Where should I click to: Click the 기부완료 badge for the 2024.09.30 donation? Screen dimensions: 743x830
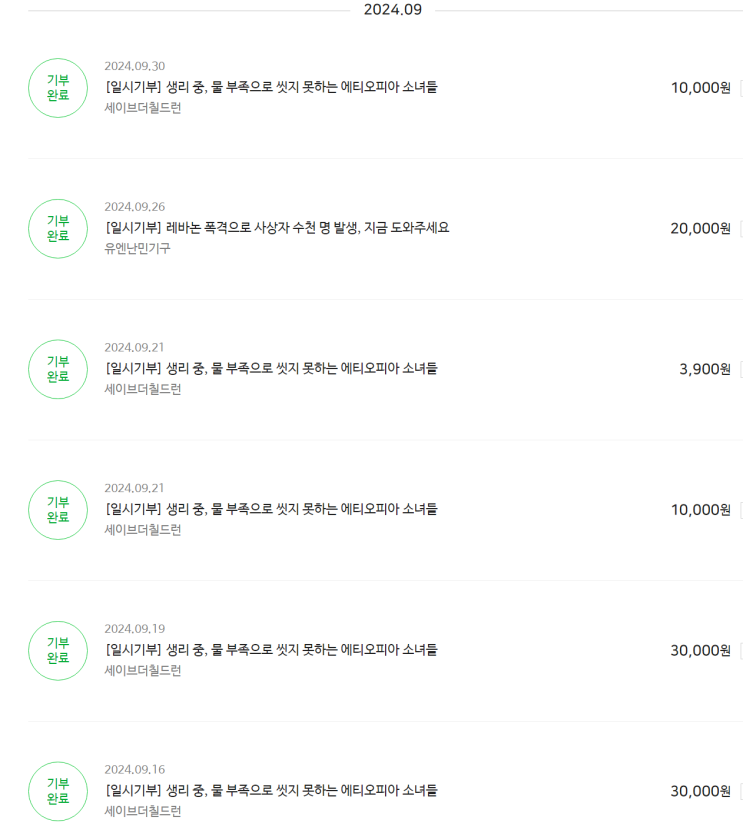(58, 88)
